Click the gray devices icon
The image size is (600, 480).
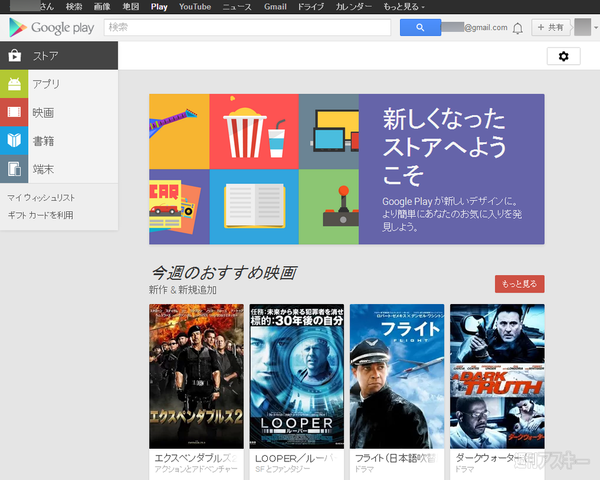tap(14, 169)
